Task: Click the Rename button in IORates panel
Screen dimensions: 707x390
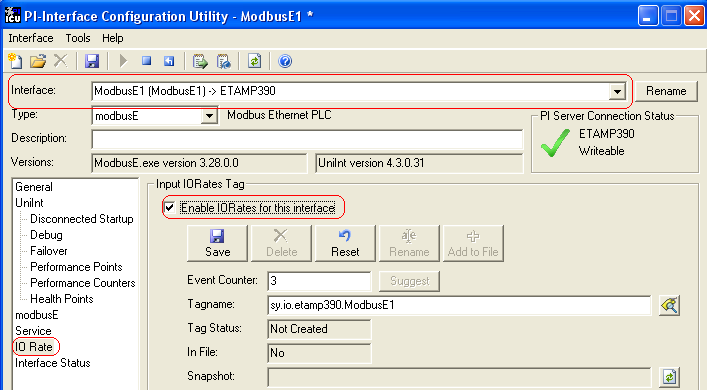Action: pos(409,243)
